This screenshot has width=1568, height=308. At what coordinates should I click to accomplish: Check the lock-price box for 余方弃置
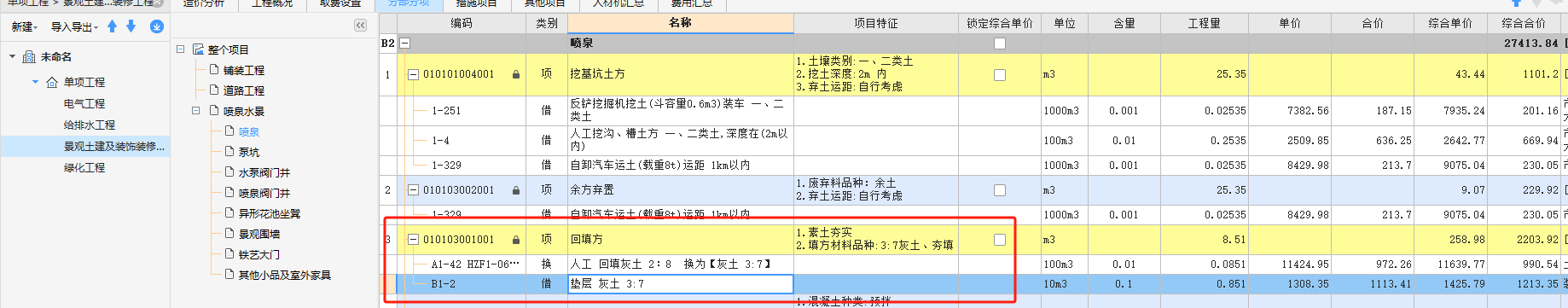tap(1000, 190)
